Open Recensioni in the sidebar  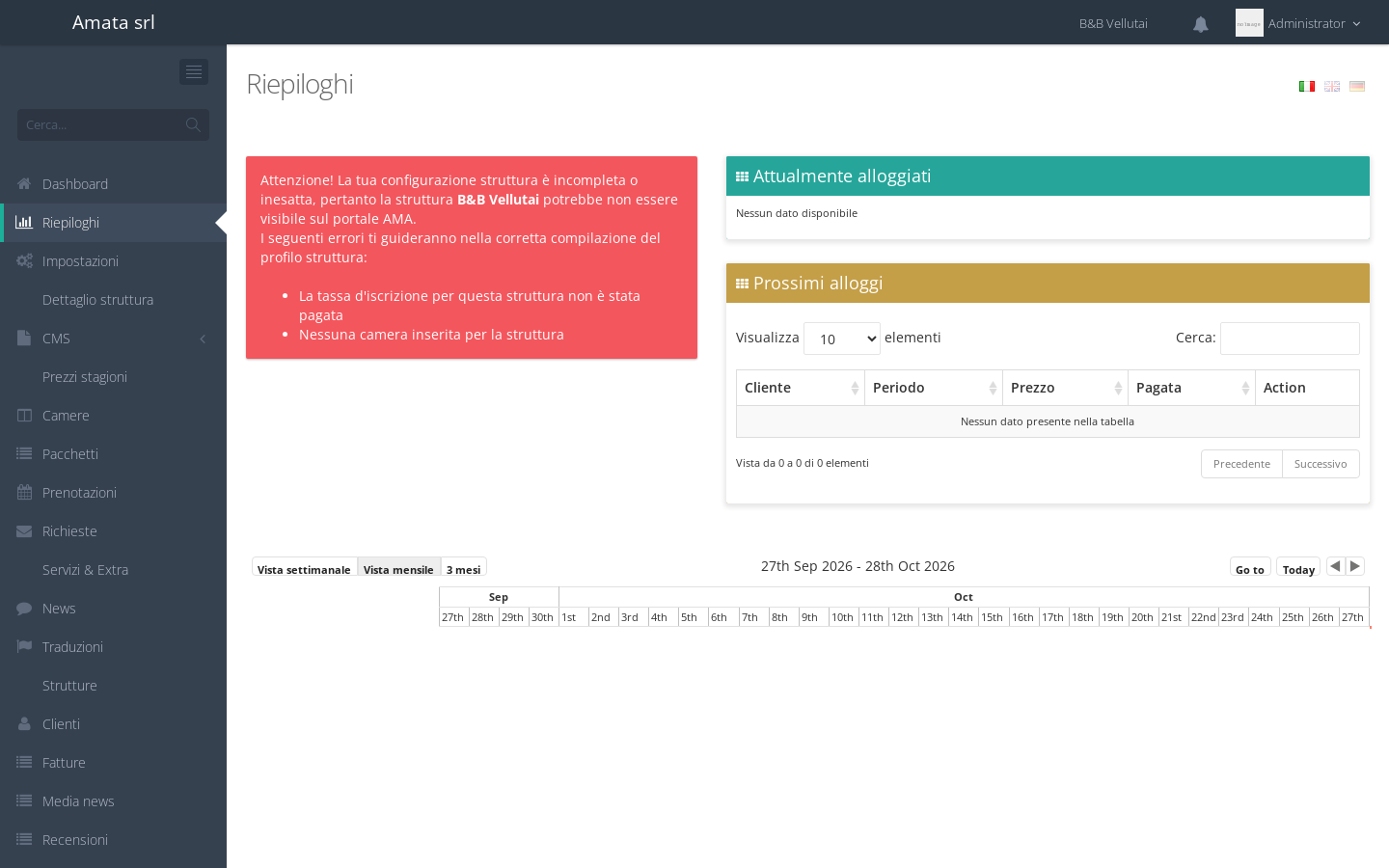point(114,840)
